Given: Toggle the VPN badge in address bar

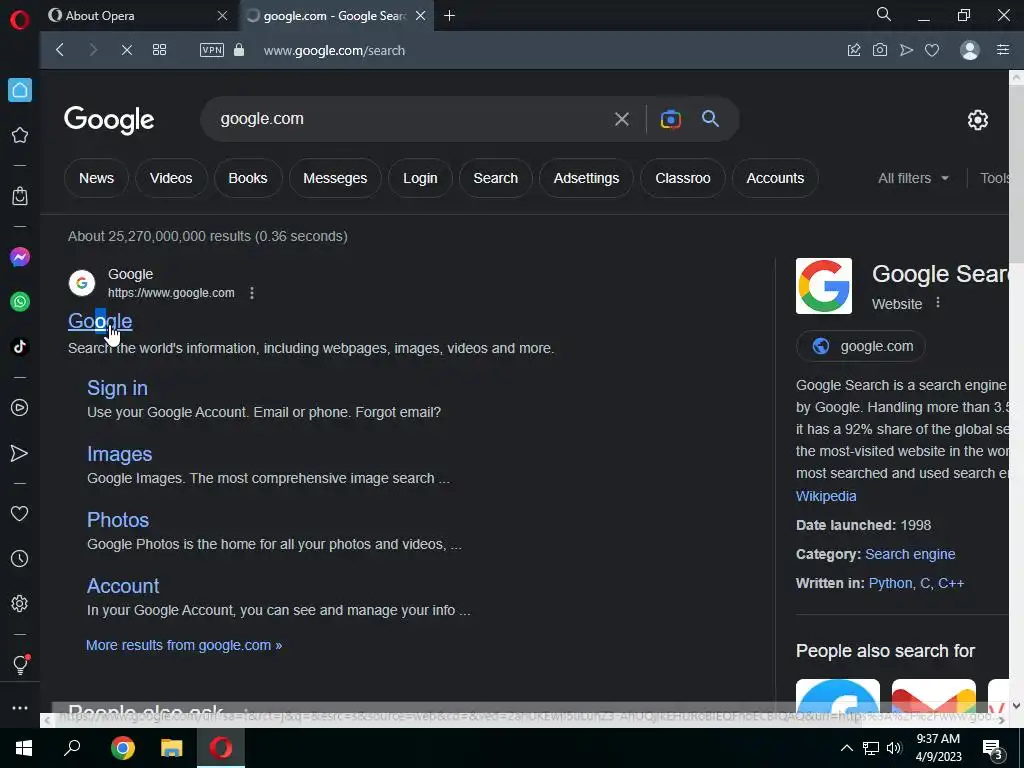Looking at the screenshot, I should coord(212,50).
